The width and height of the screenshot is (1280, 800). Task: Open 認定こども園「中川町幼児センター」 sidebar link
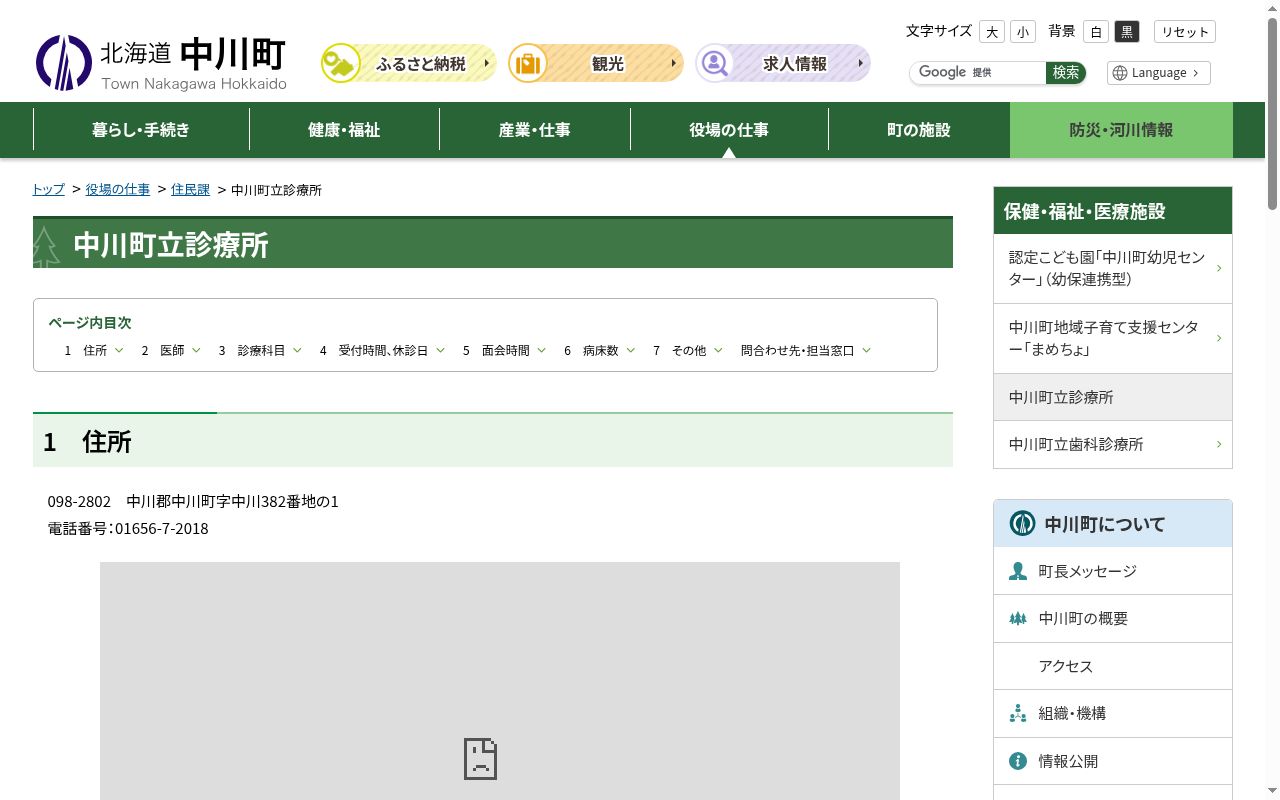click(1113, 269)
